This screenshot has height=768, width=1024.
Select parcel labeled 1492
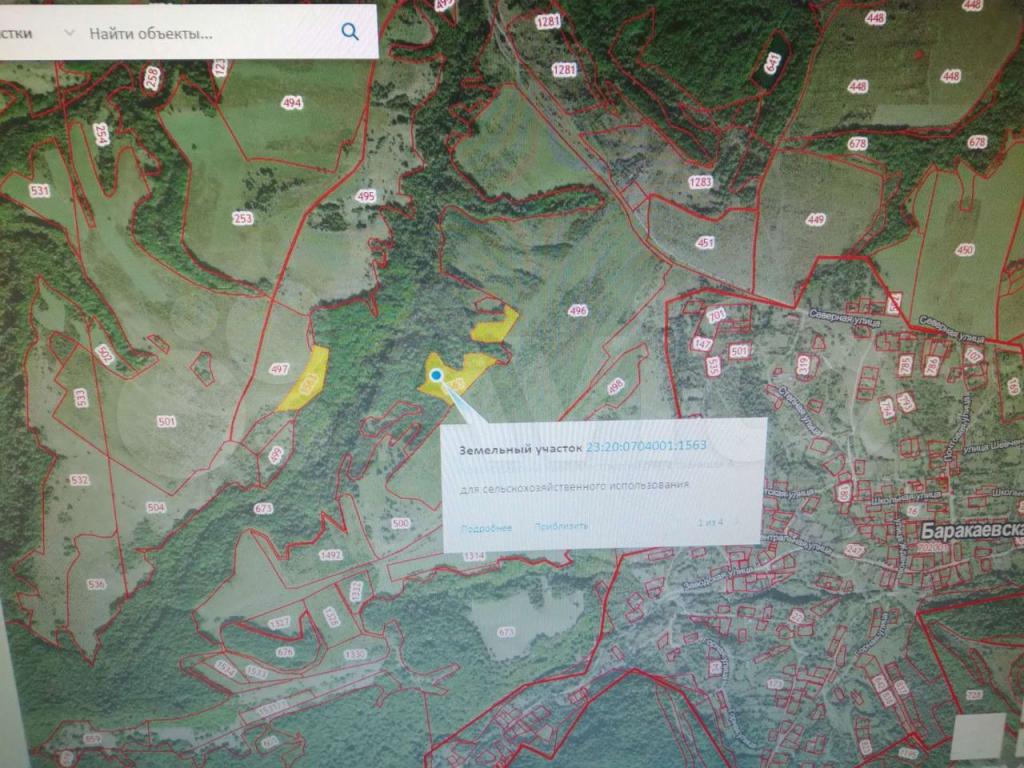(x=330, y=555)
